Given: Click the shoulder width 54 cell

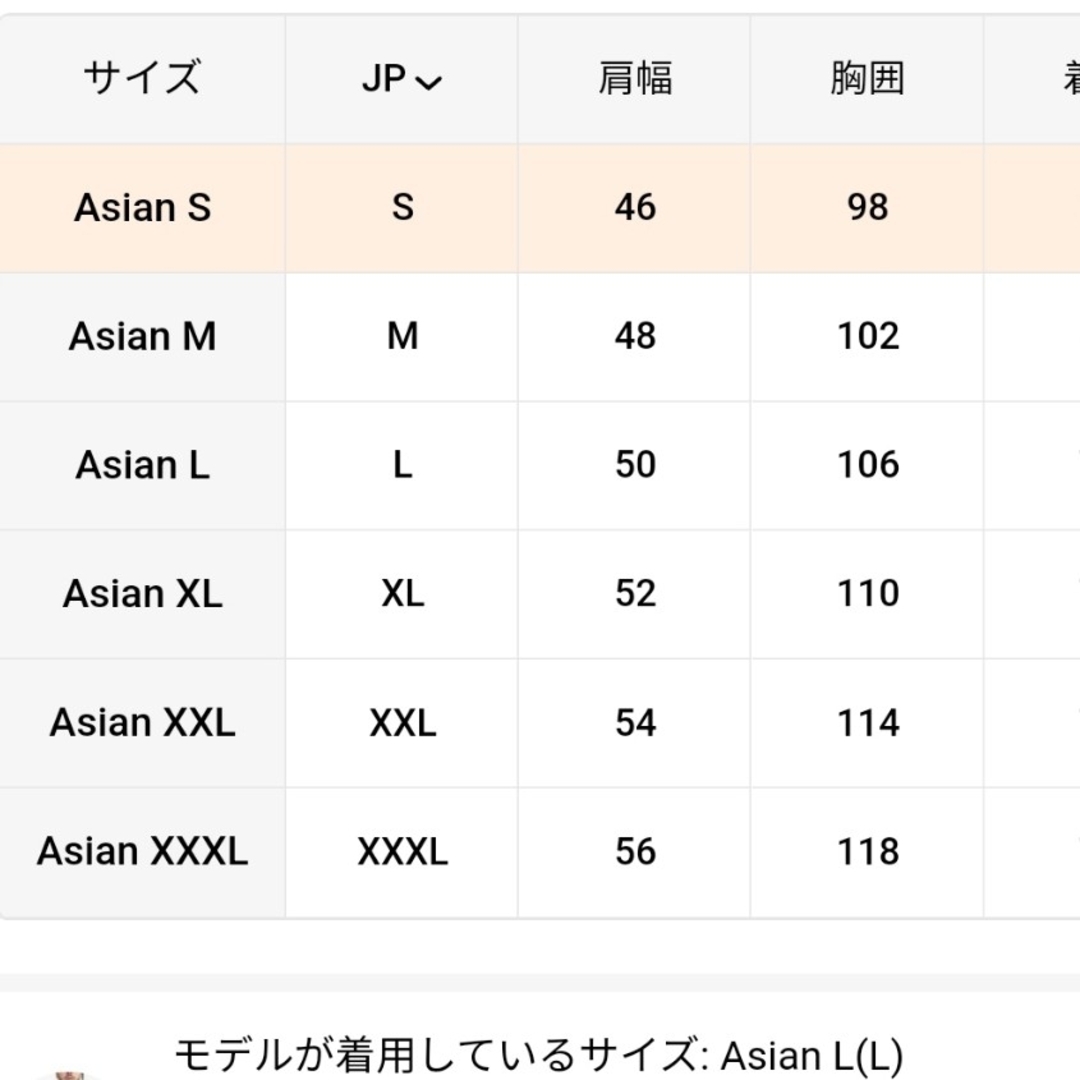Looking at the screenshot, I should click(x=634, y=723).
